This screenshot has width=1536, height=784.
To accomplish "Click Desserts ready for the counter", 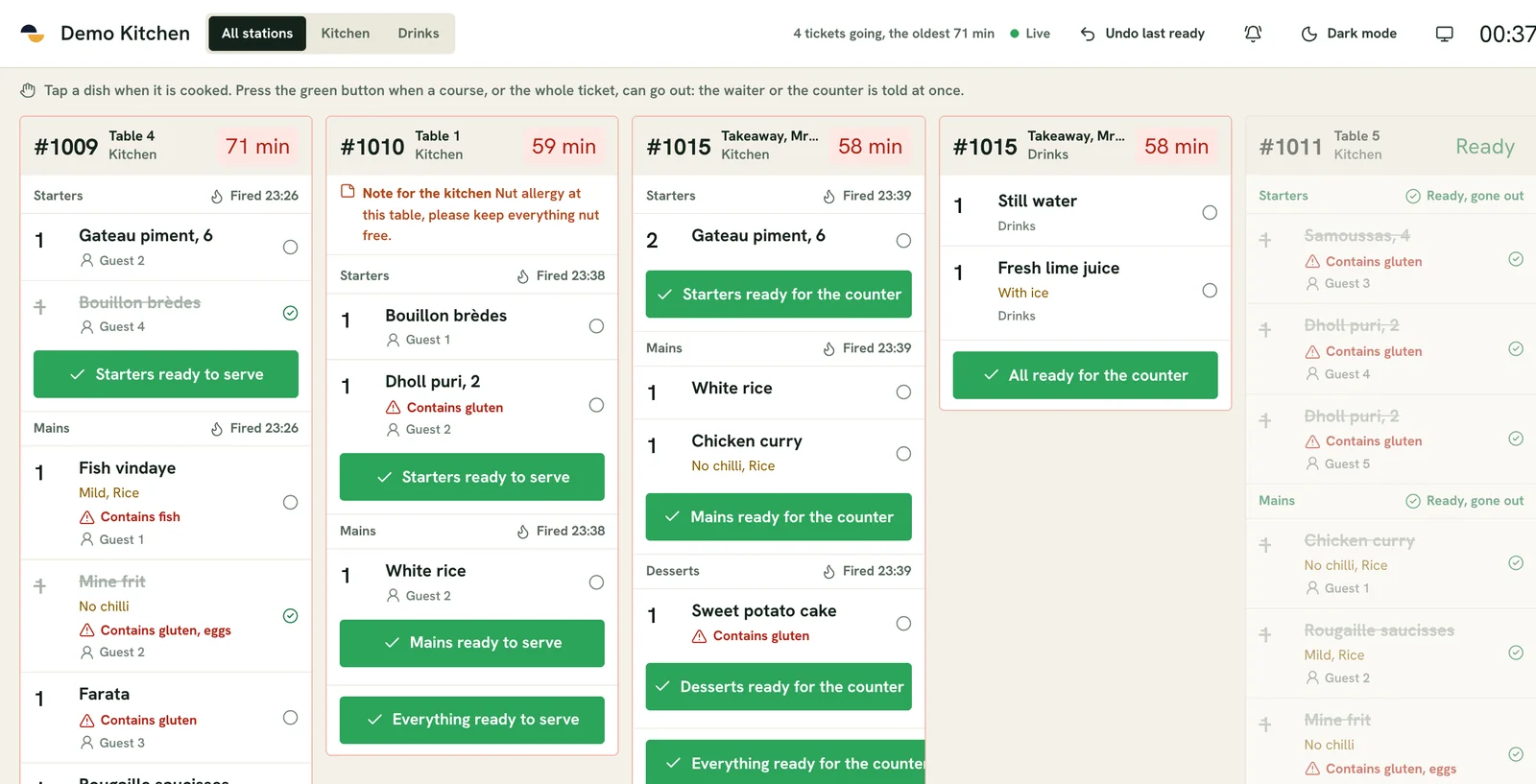I will coord(779,687).
